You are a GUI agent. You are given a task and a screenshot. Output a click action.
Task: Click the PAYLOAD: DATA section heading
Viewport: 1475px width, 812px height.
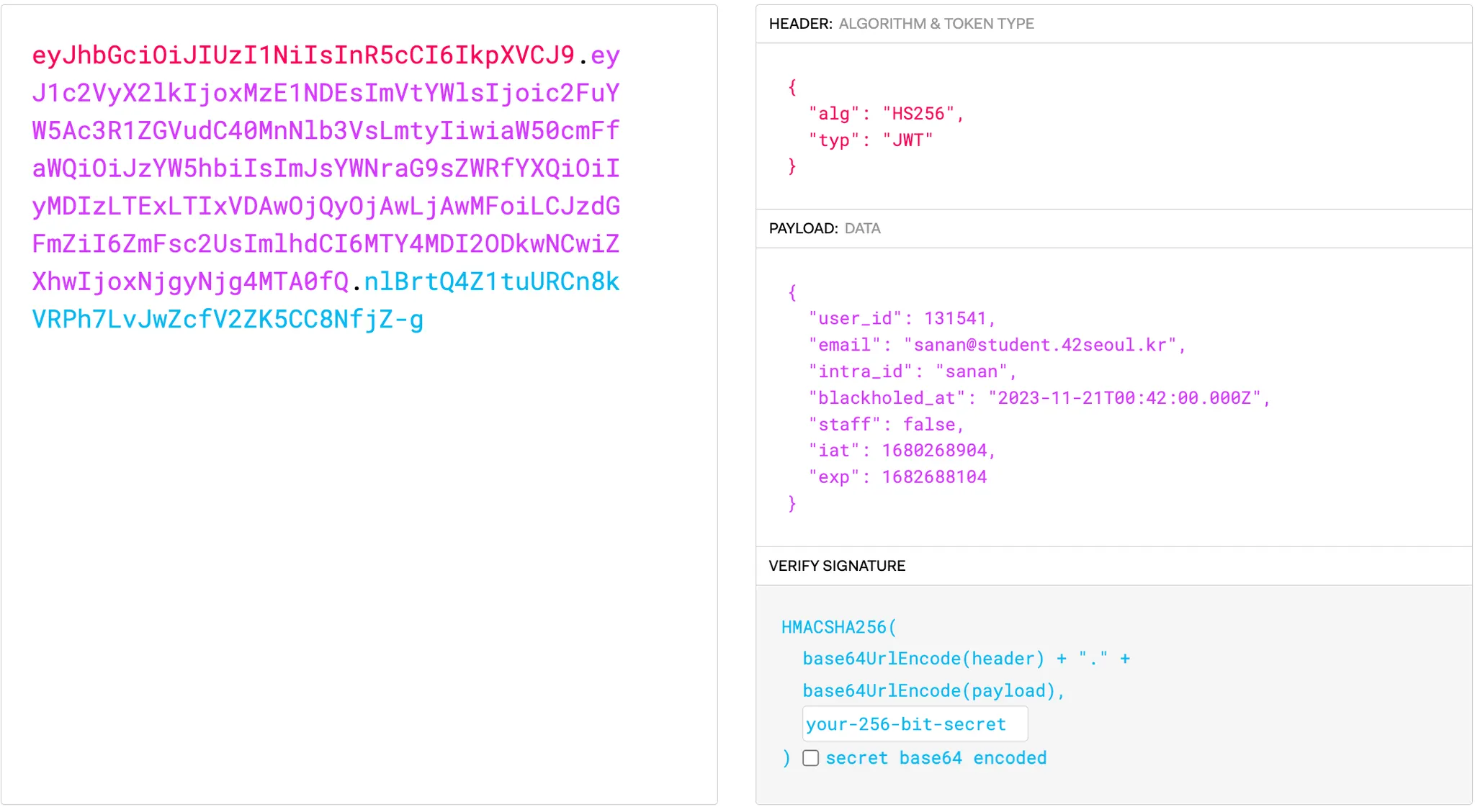pos(824,229)
